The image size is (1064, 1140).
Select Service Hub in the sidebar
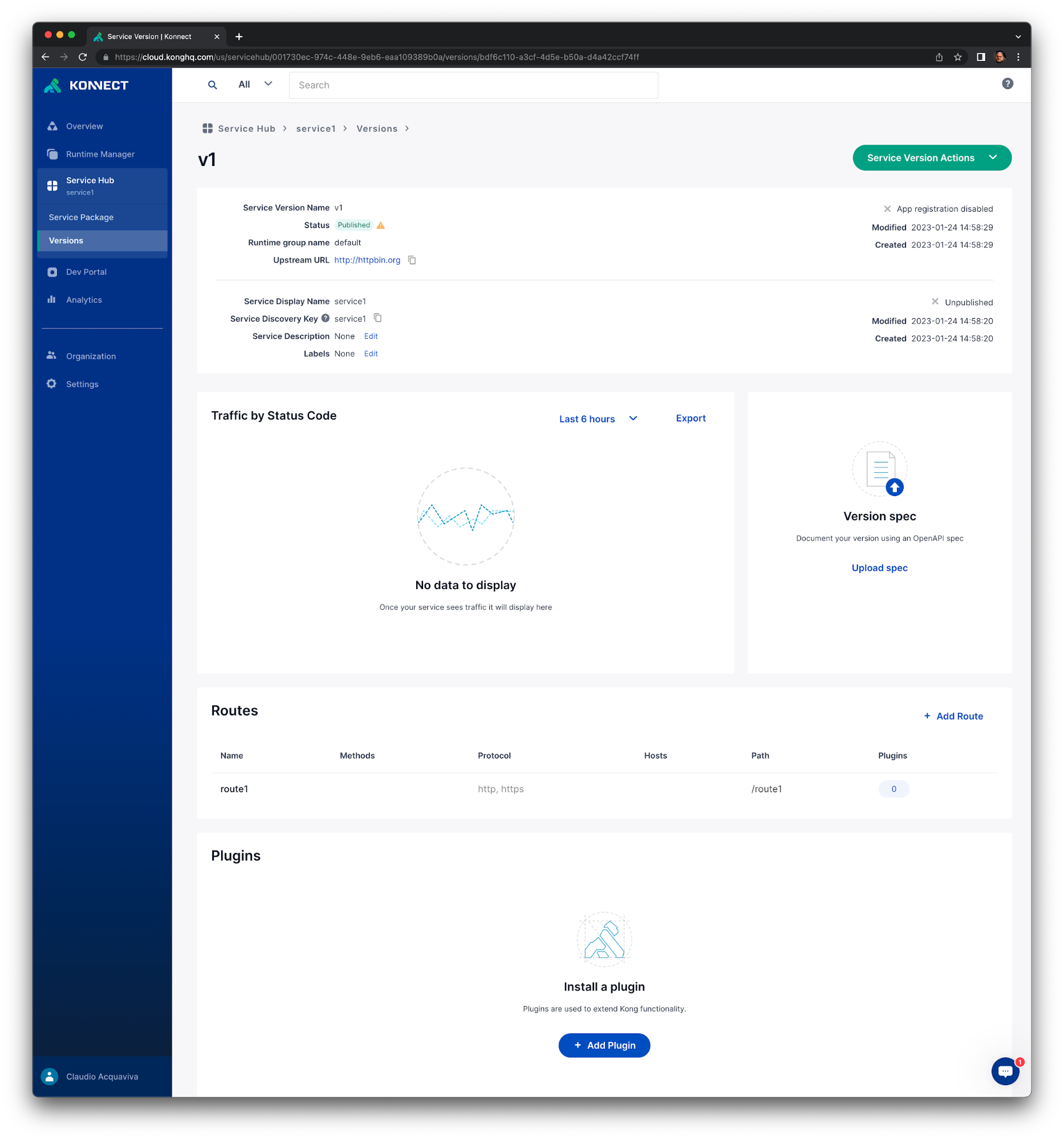coord(102,186)
